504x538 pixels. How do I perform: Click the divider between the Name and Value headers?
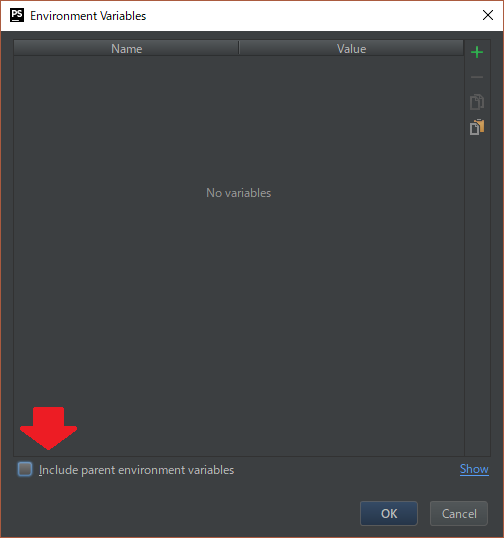click(239, 48)
